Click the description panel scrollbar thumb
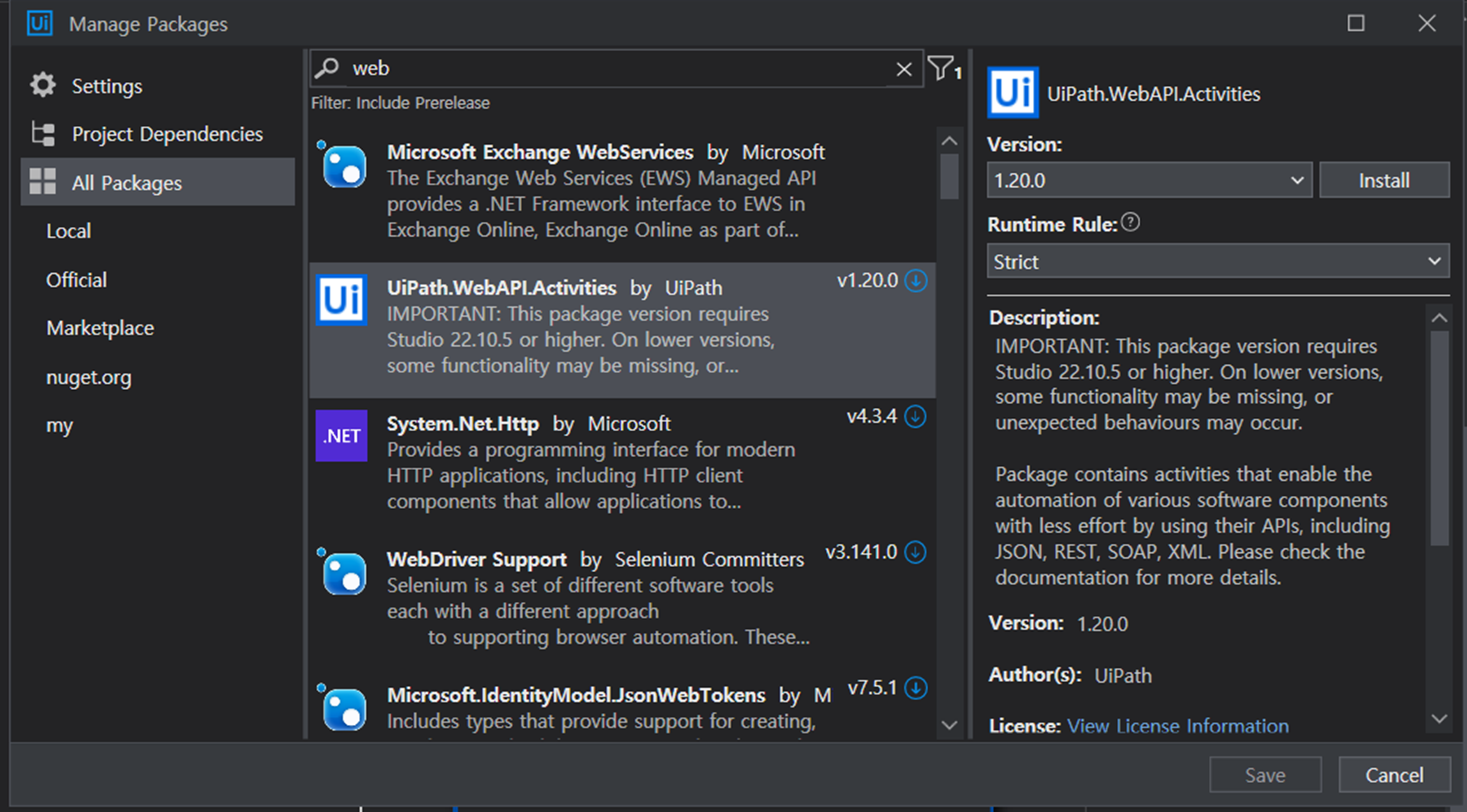The image size is (1467, 812). pos(1440,438)
